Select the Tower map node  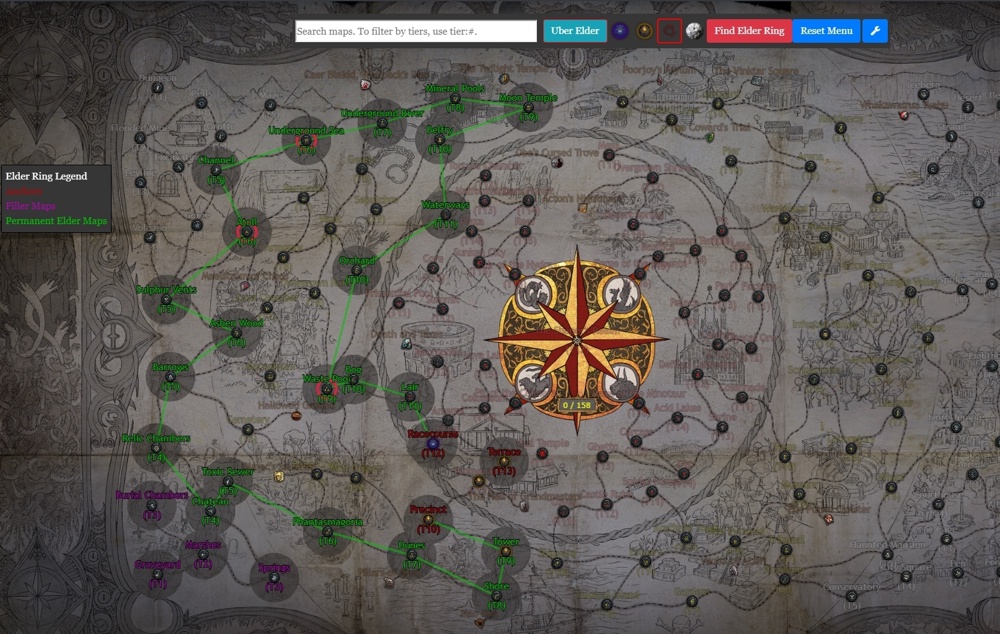click(506, 552)
